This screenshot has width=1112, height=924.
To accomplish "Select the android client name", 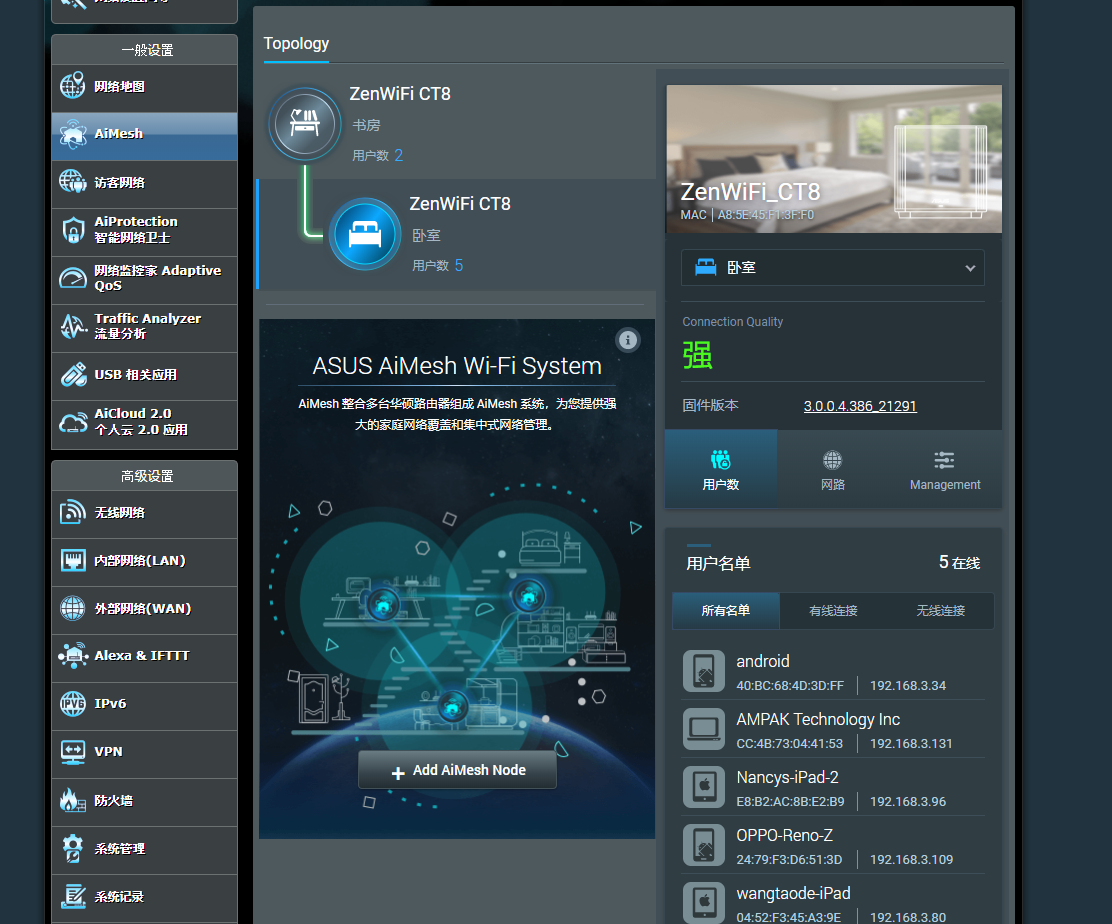I will click(x=762, y=662).
